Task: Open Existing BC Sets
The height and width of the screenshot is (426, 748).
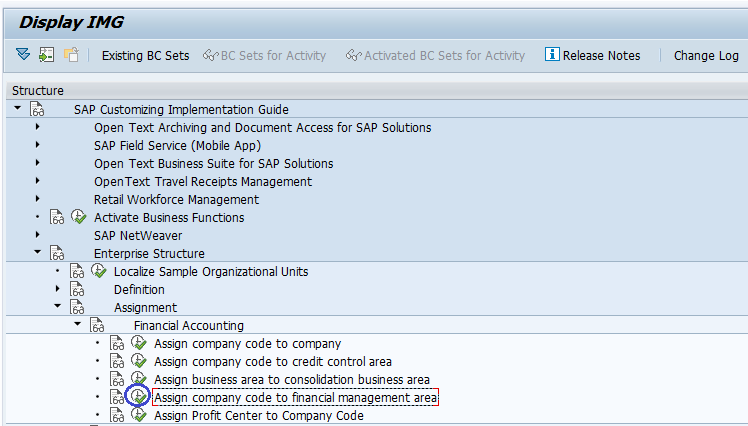Action: coord(145,56)
